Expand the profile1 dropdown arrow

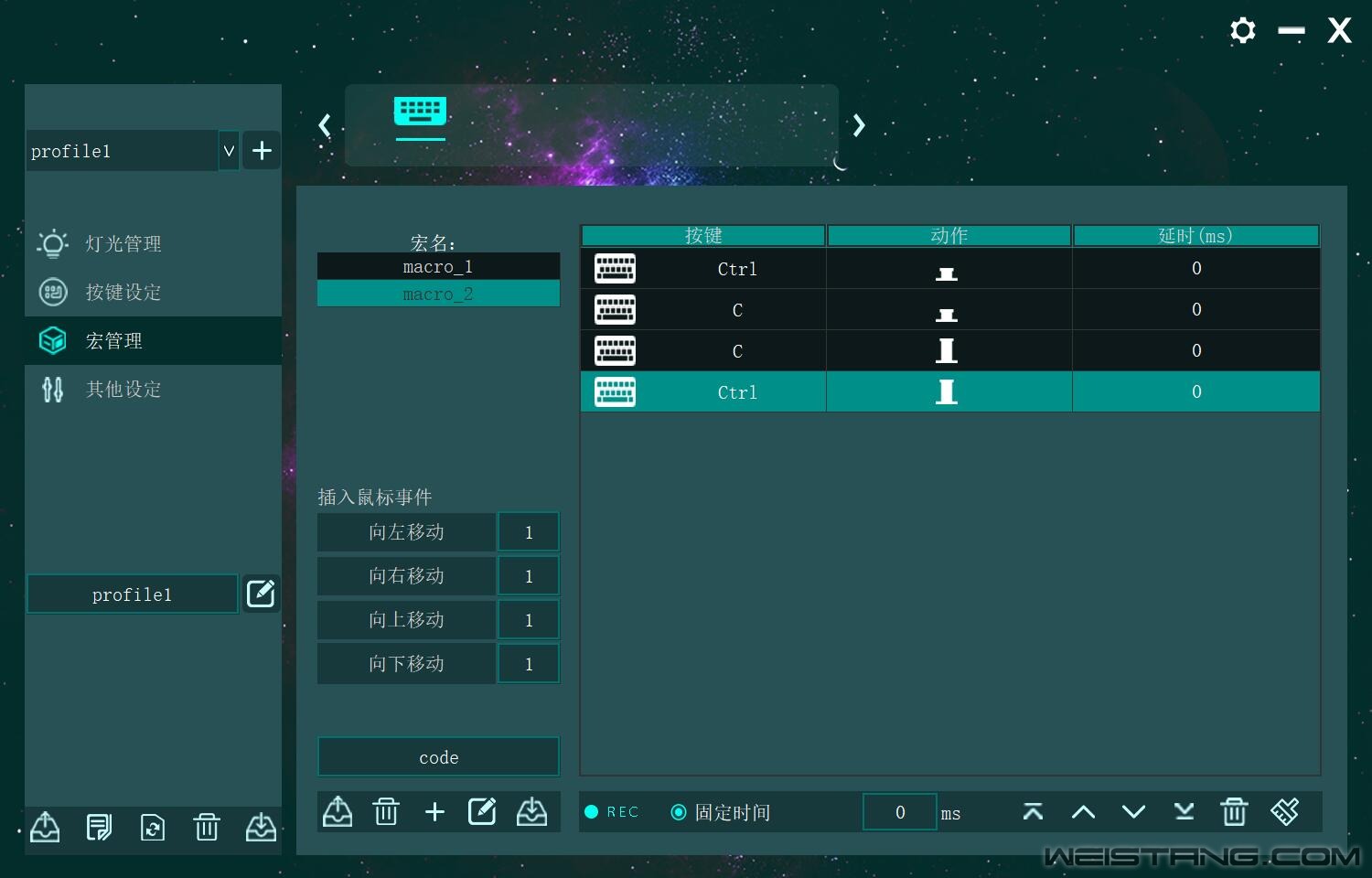229,150
